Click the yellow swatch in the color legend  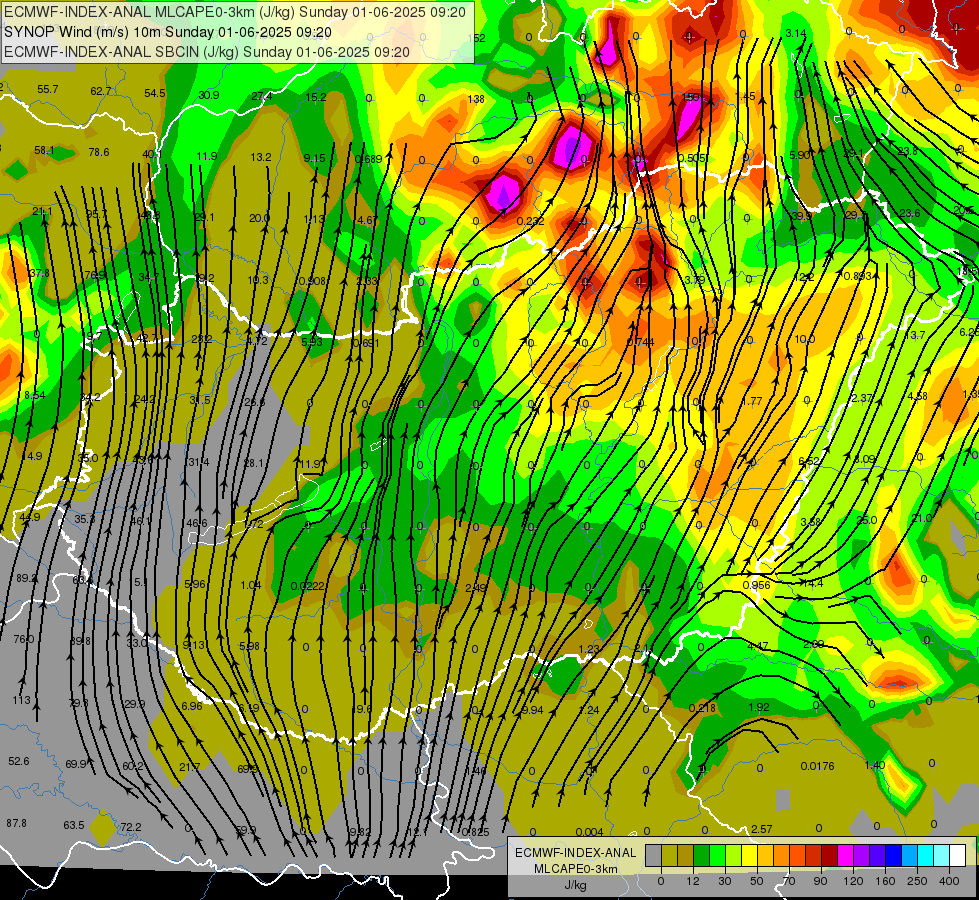[x=749, y=856]
